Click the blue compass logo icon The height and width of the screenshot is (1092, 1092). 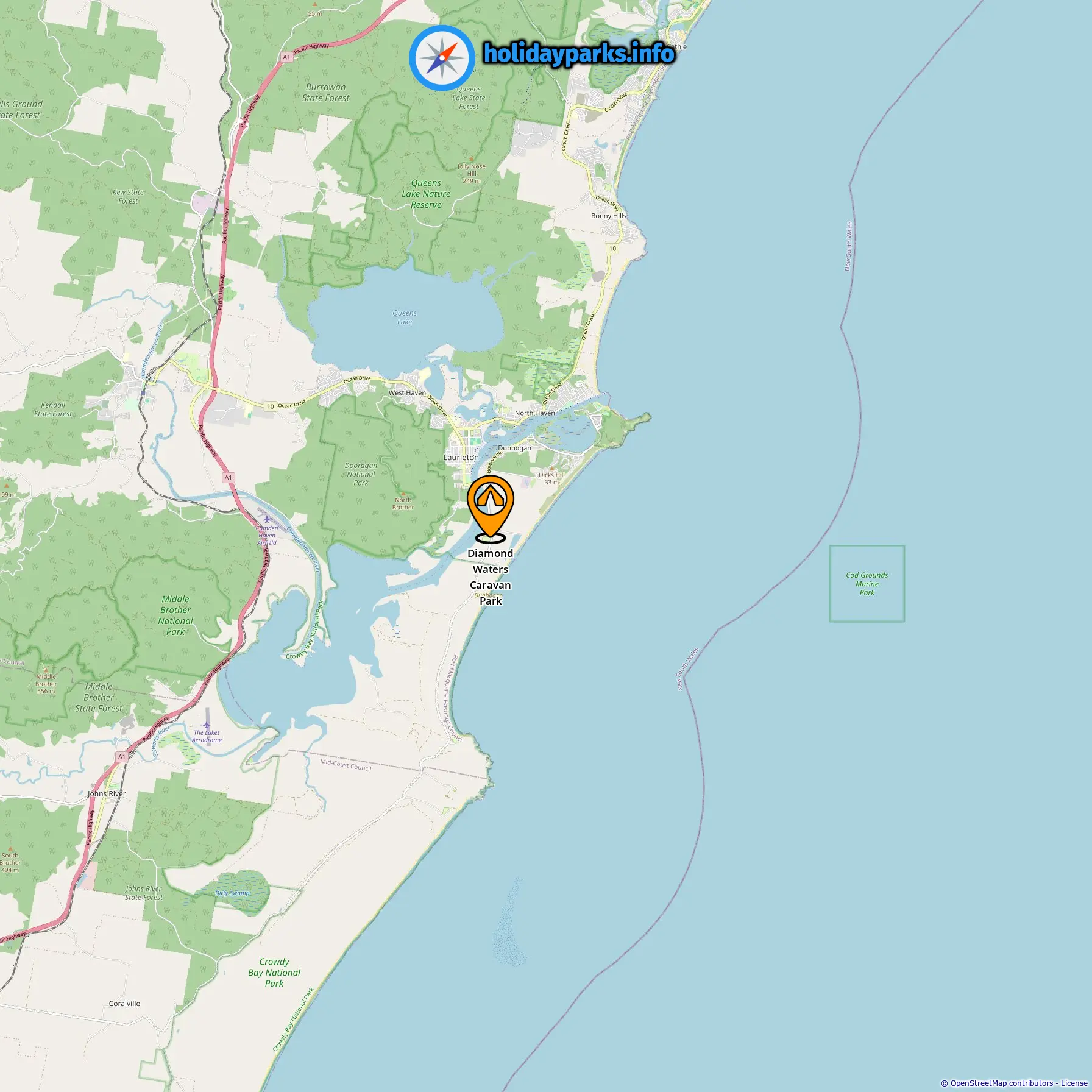click(442, 58)
